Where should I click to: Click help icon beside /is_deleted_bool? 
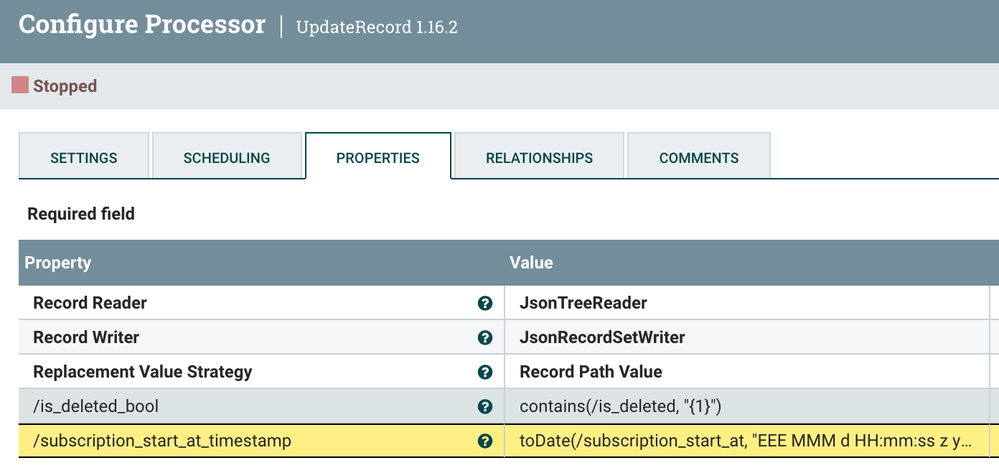[485, 406]
